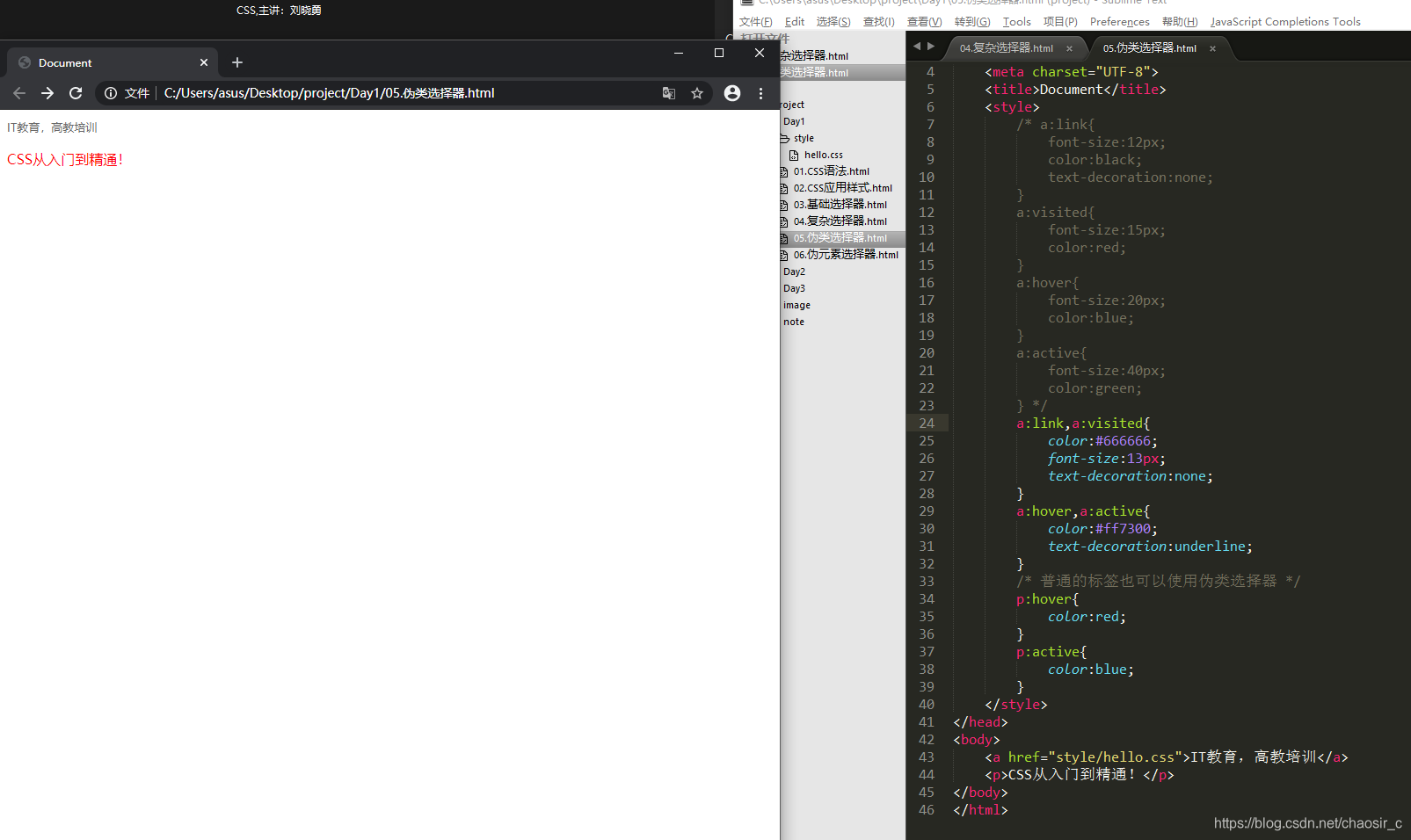Image resolution: width=1411 pixels, height=840 pixels.
Task: Open the 选择(S) menu
Action: [833, 22]
